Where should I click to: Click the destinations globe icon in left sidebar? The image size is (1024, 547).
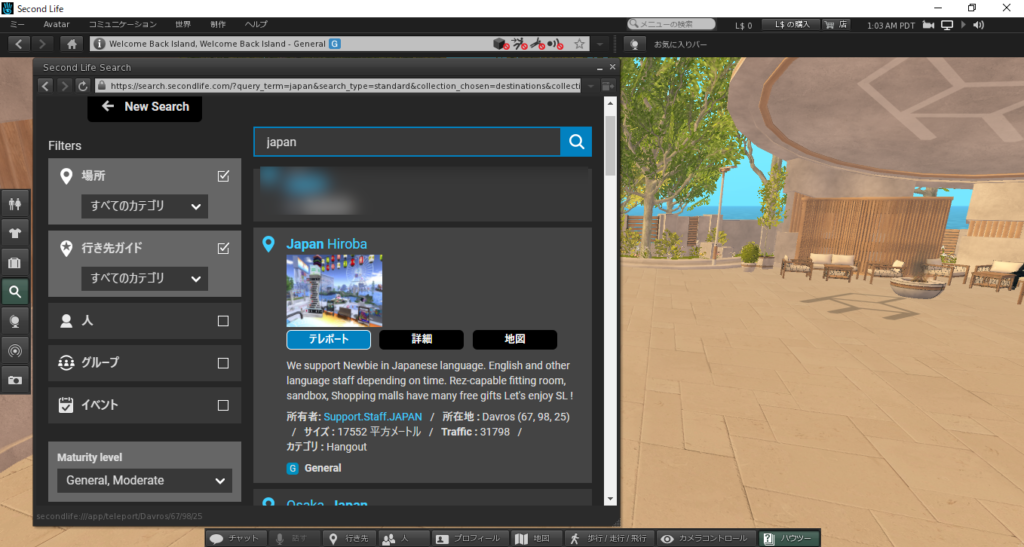coord(15,321)
